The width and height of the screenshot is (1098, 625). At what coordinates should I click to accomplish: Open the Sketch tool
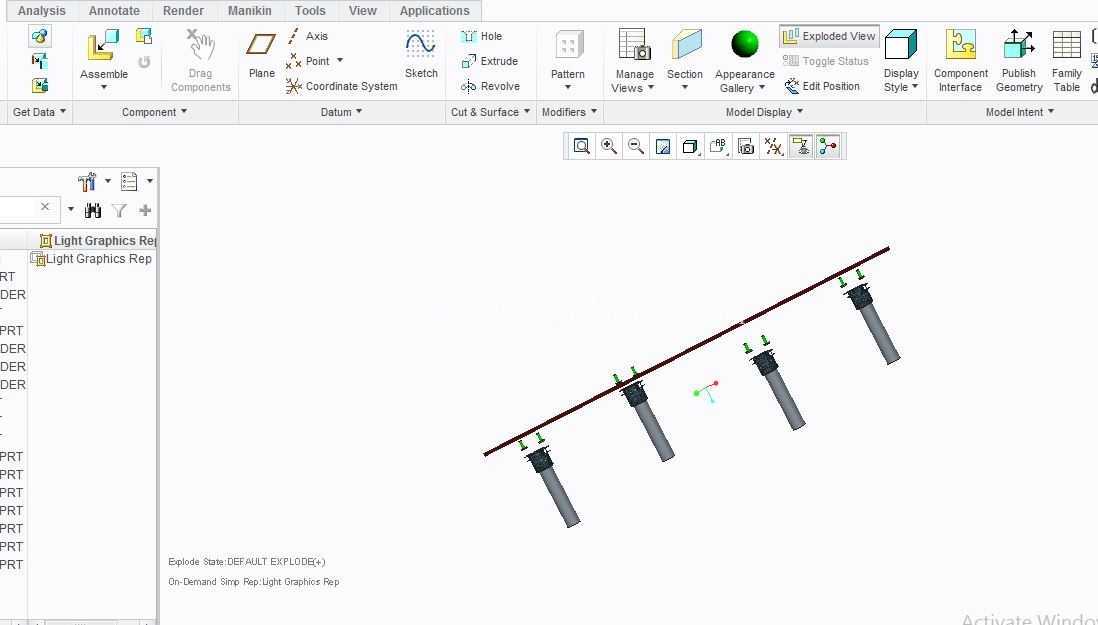tap(421, 53)
